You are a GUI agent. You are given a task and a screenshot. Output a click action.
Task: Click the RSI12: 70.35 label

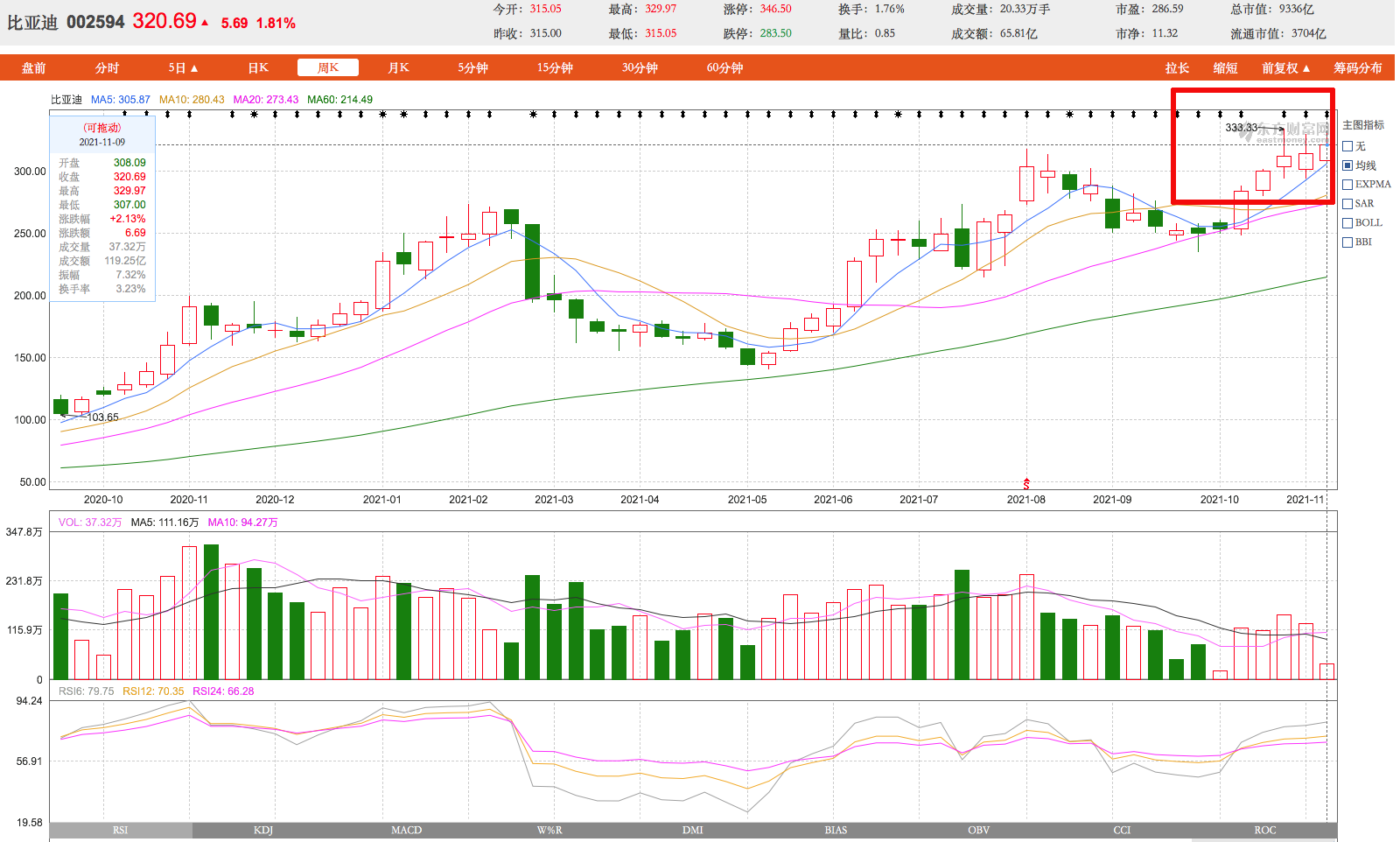(153, 691)
